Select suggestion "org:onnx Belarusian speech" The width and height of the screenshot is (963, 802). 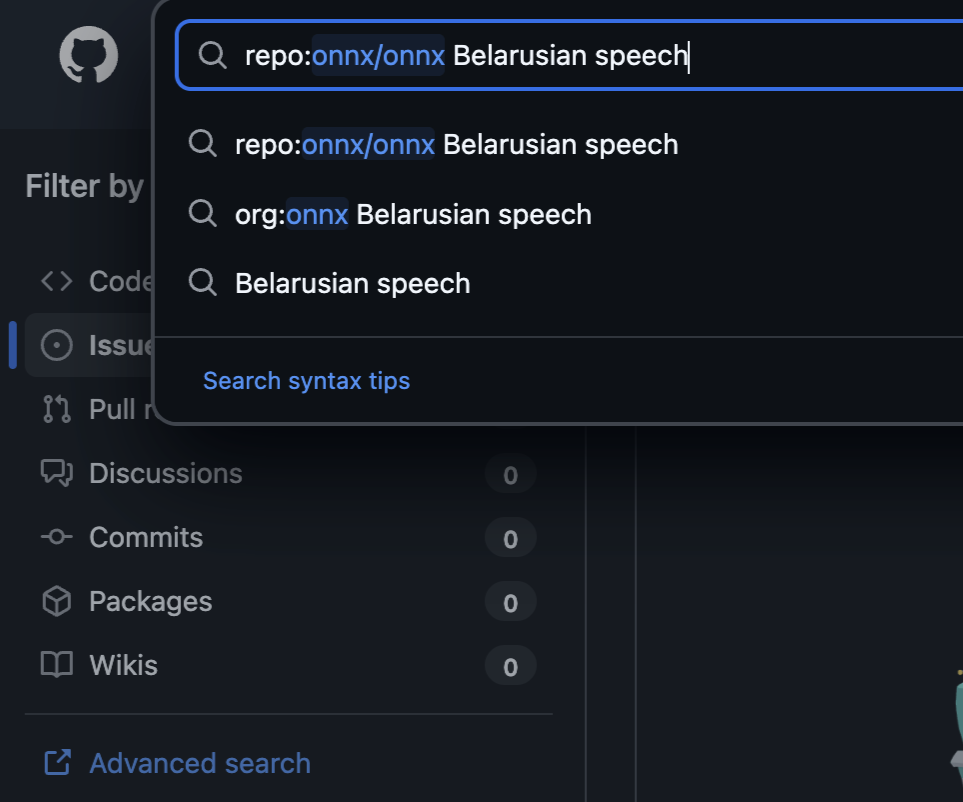(x=413, y=214)
